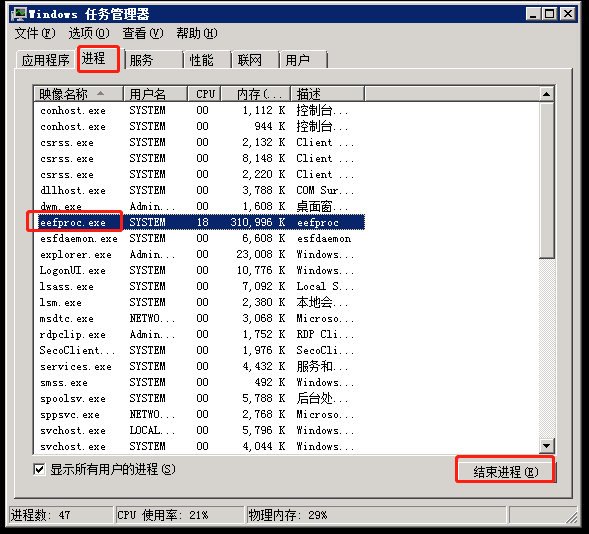The height and width of the screenshot is (534, 589).
Task: Click the scrollbar up arrow
Action: click(x=547, y=94)
